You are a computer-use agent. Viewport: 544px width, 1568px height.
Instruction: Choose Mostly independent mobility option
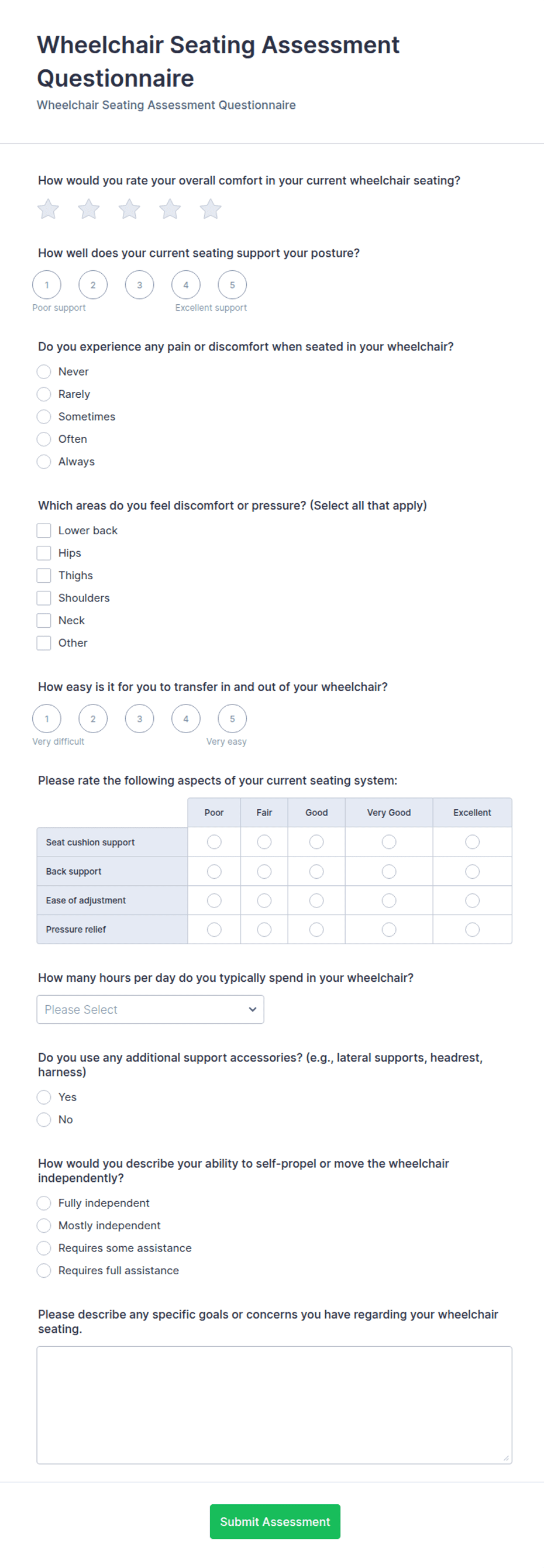[x=44, y=1226]
